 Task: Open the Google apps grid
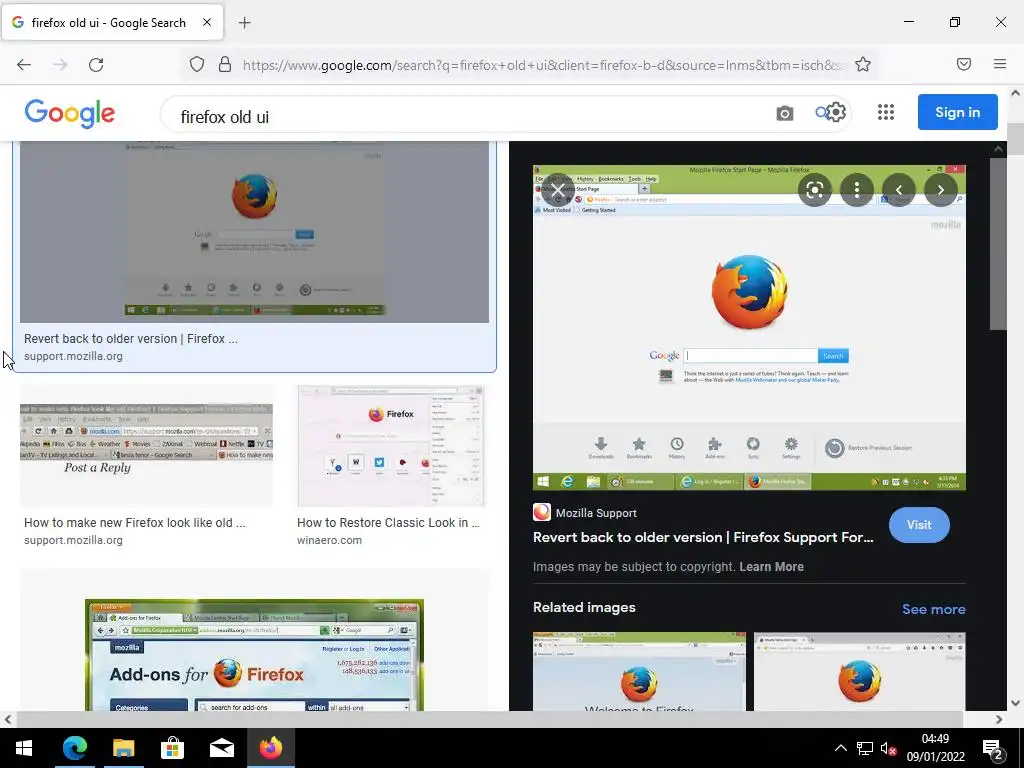click(886, 112)
